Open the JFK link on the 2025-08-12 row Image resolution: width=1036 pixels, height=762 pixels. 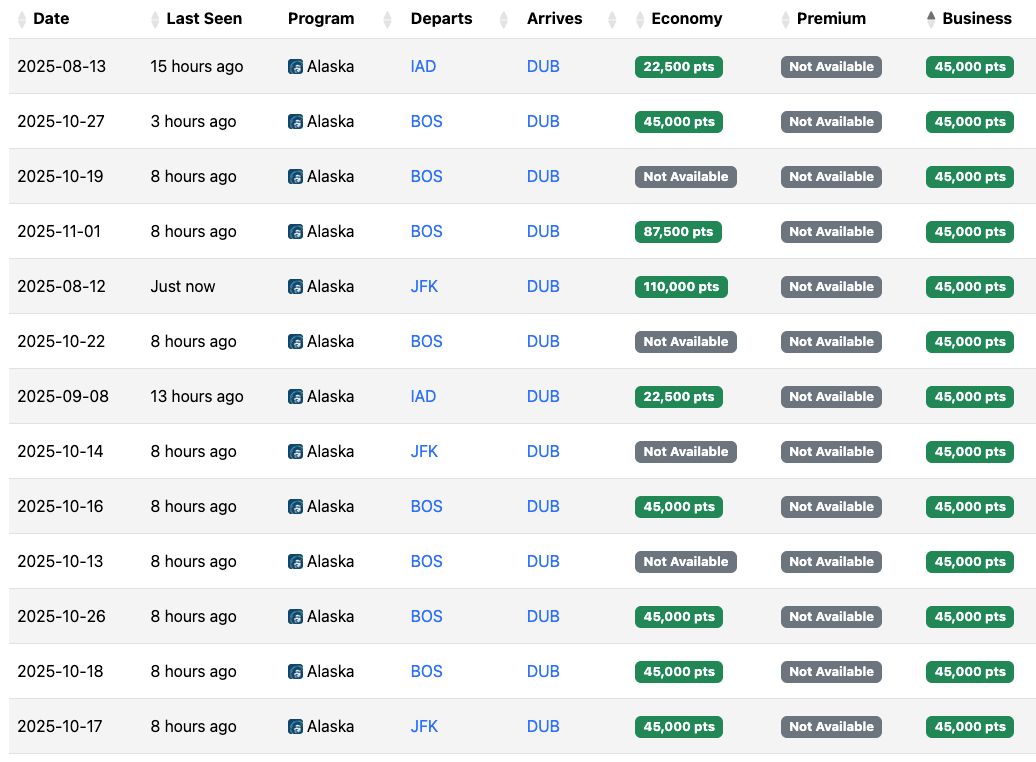(424, 287)
